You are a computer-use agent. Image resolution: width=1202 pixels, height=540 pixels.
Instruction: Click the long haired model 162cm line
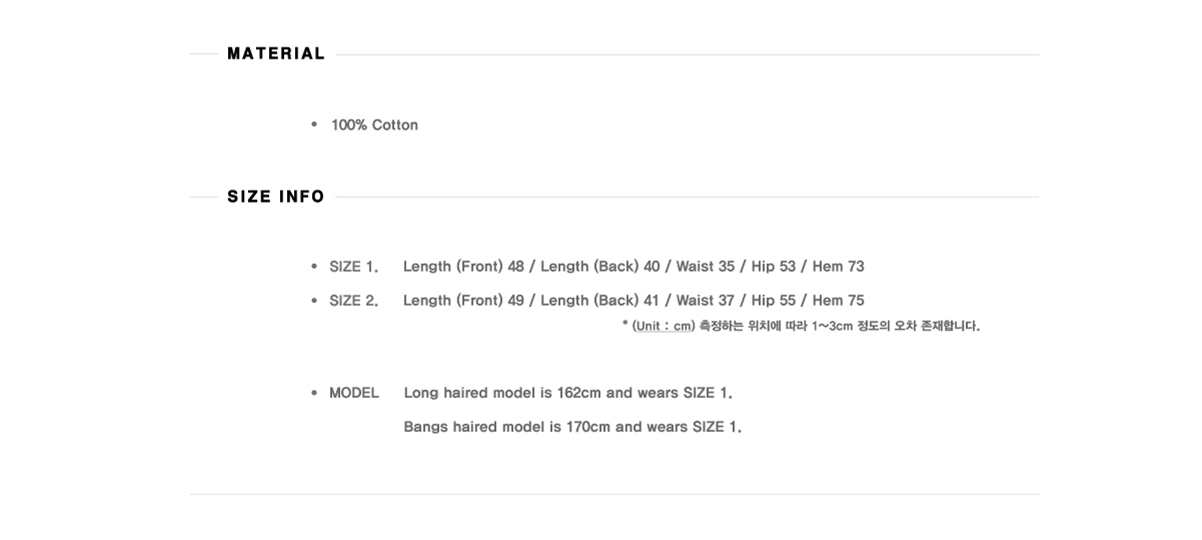tap(575, 393)
